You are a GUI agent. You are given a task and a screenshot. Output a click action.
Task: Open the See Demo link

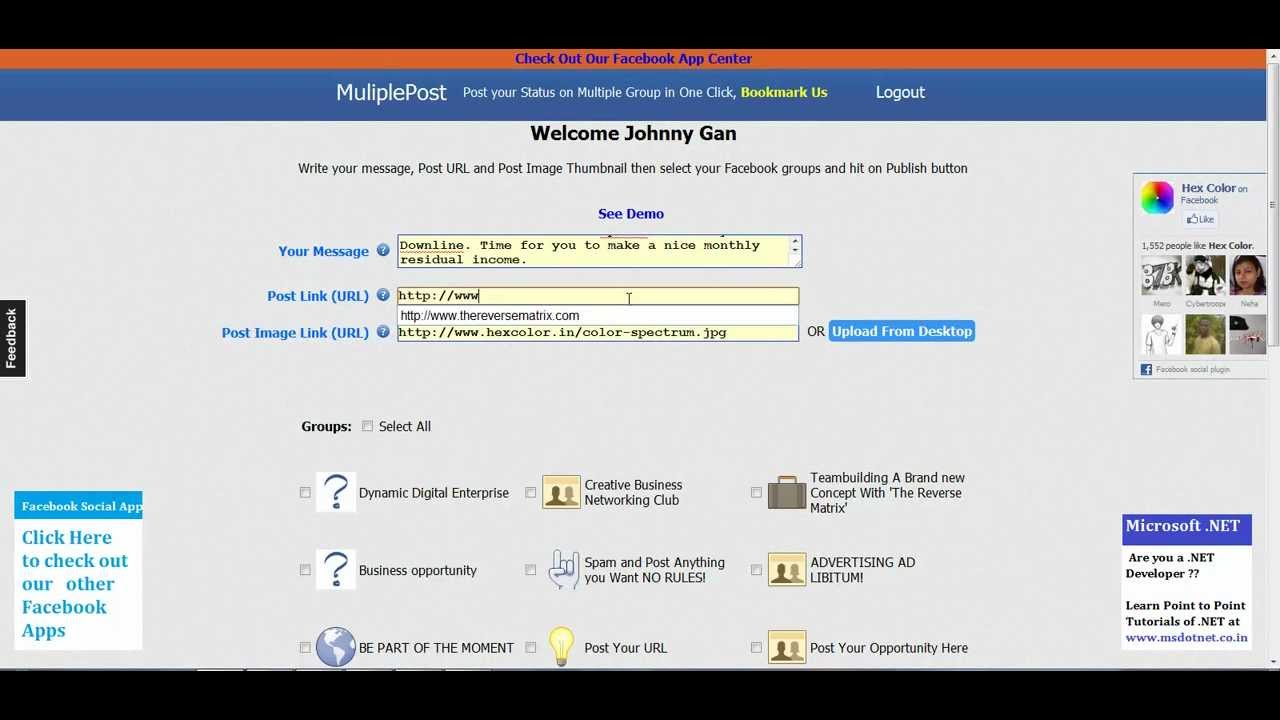[631, 214]
